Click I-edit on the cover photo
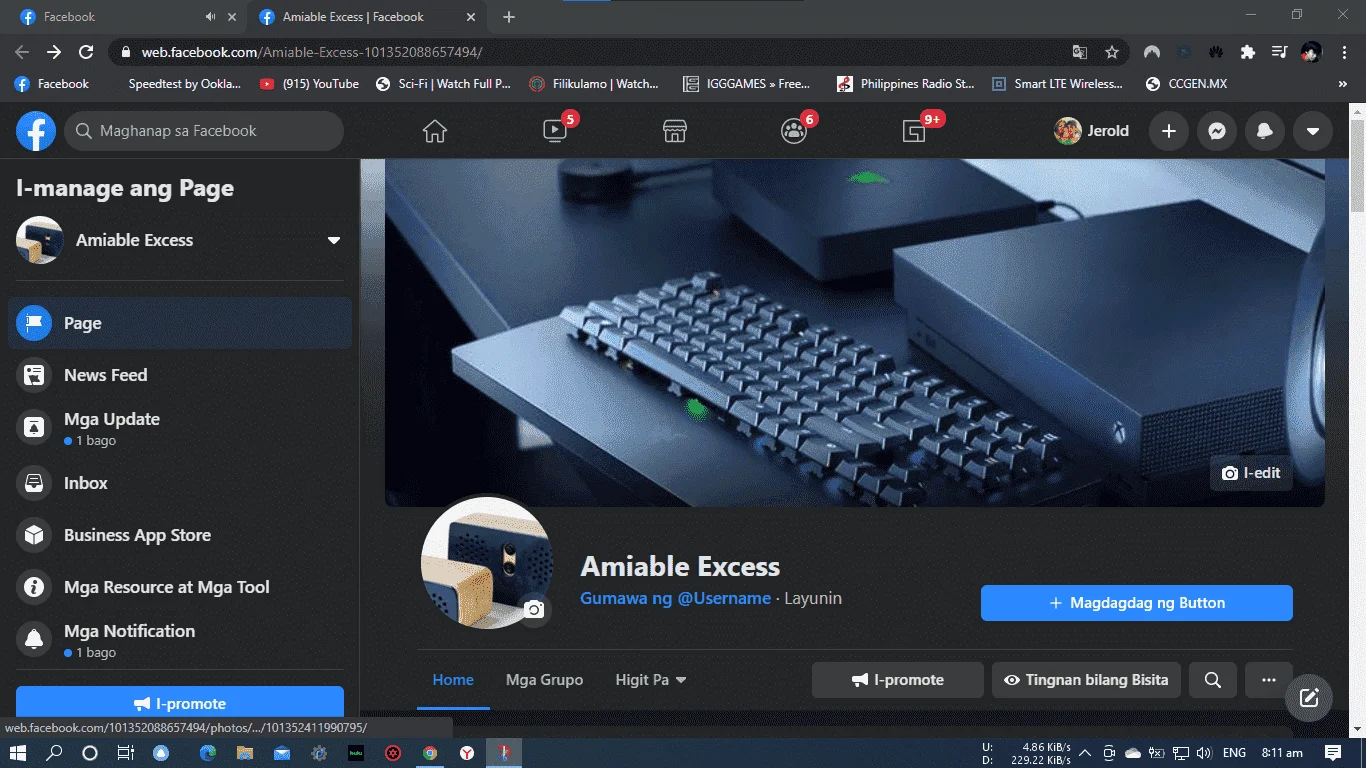 click(x=1251, y=473)
